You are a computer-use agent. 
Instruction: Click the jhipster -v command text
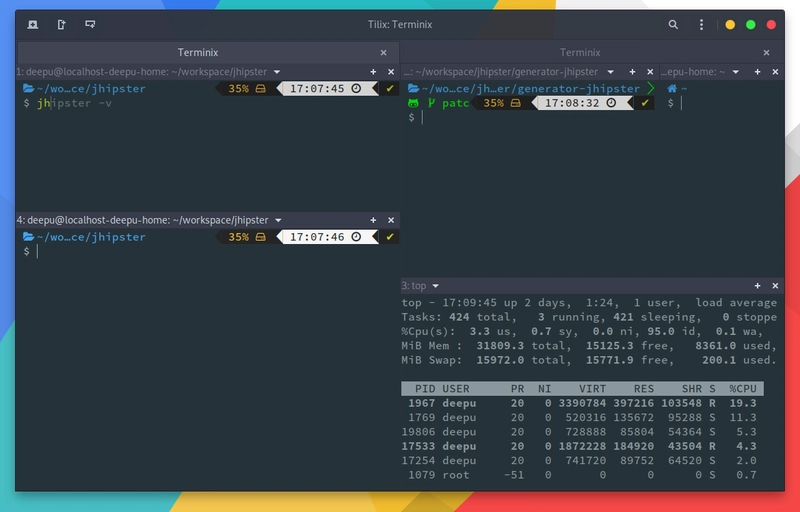[74, 103]
